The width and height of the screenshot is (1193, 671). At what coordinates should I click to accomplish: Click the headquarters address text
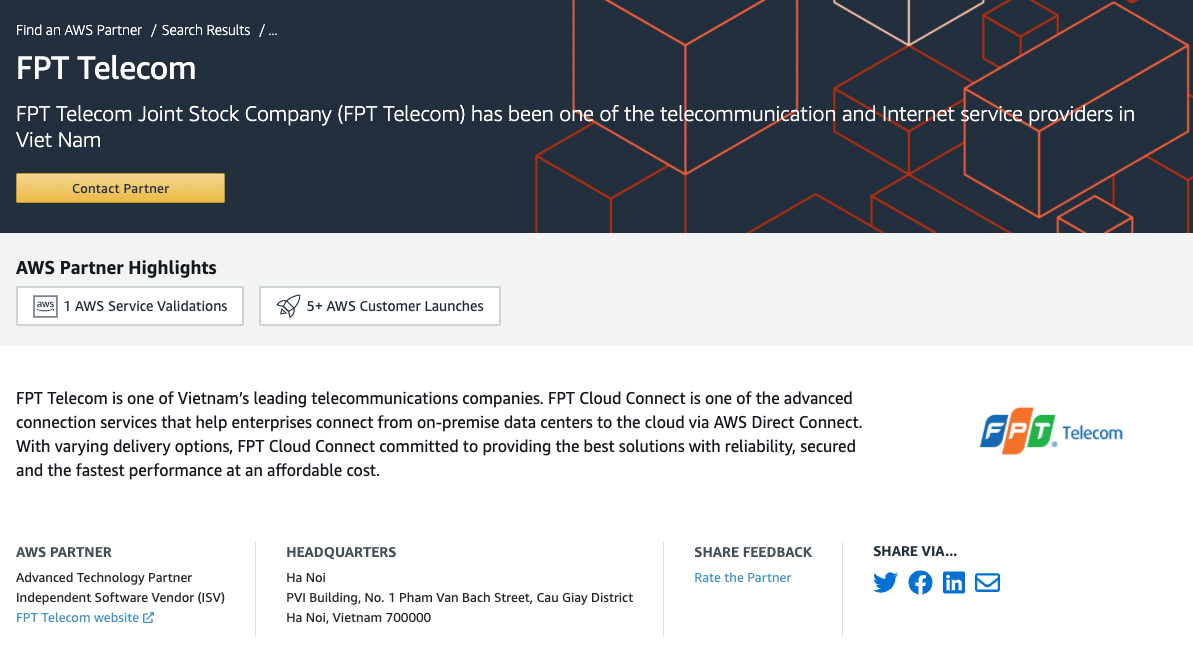[459, 598]
